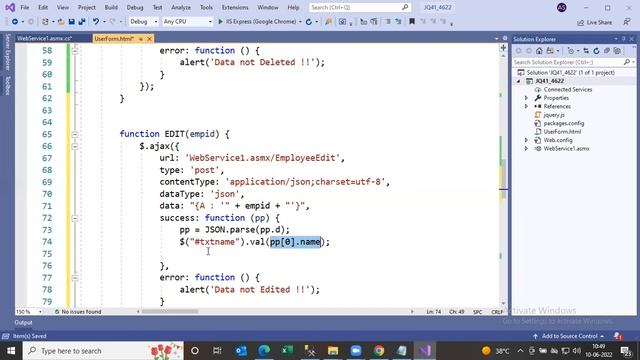640x360 pixels.
Task: Open the File menu
Action: (x=24, y=7)
